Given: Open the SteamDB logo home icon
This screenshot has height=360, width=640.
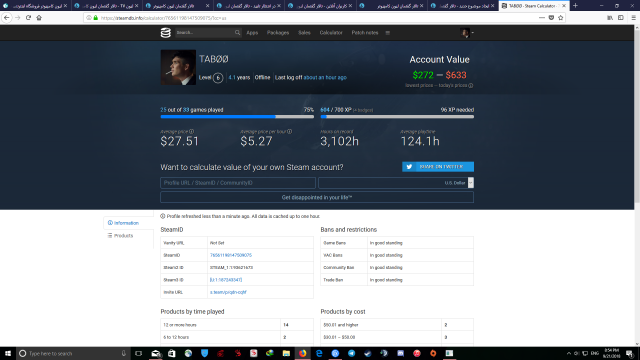Looking at the screenshot, I should (165, 33).
